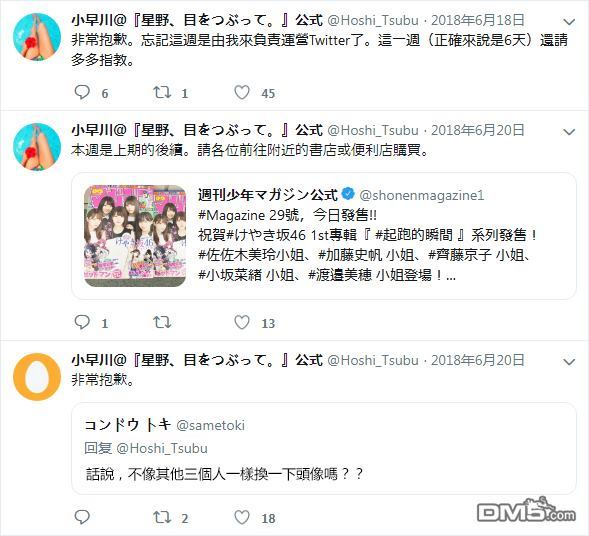This screenshot has height=536, width=589.
Task: Open @shonenmagazine1 profile handle
Action: (x=421, y=195)
